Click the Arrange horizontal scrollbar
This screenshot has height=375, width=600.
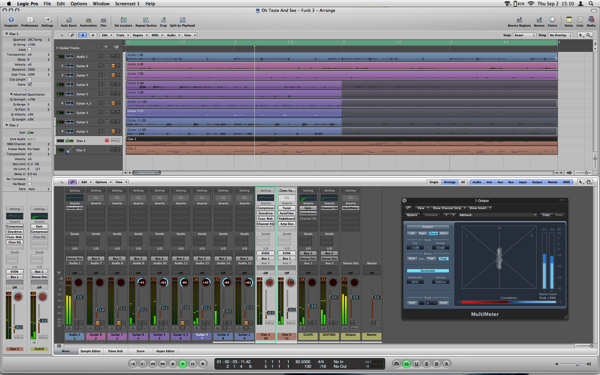[147, 173]
